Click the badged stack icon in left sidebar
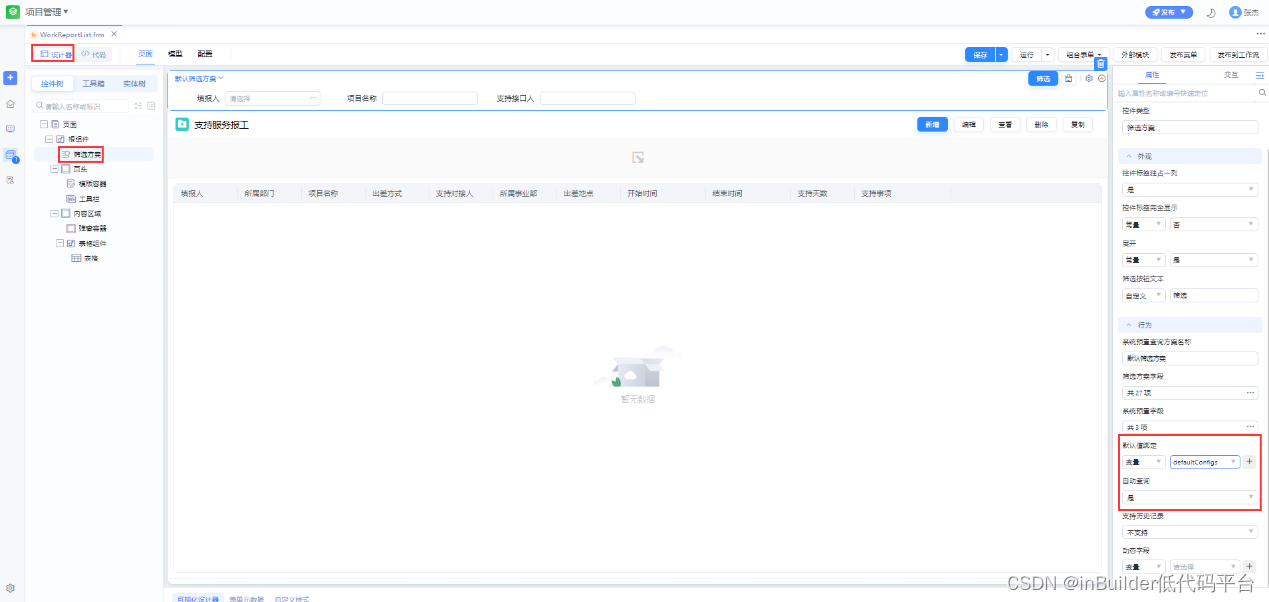 (x=10, y=155)
